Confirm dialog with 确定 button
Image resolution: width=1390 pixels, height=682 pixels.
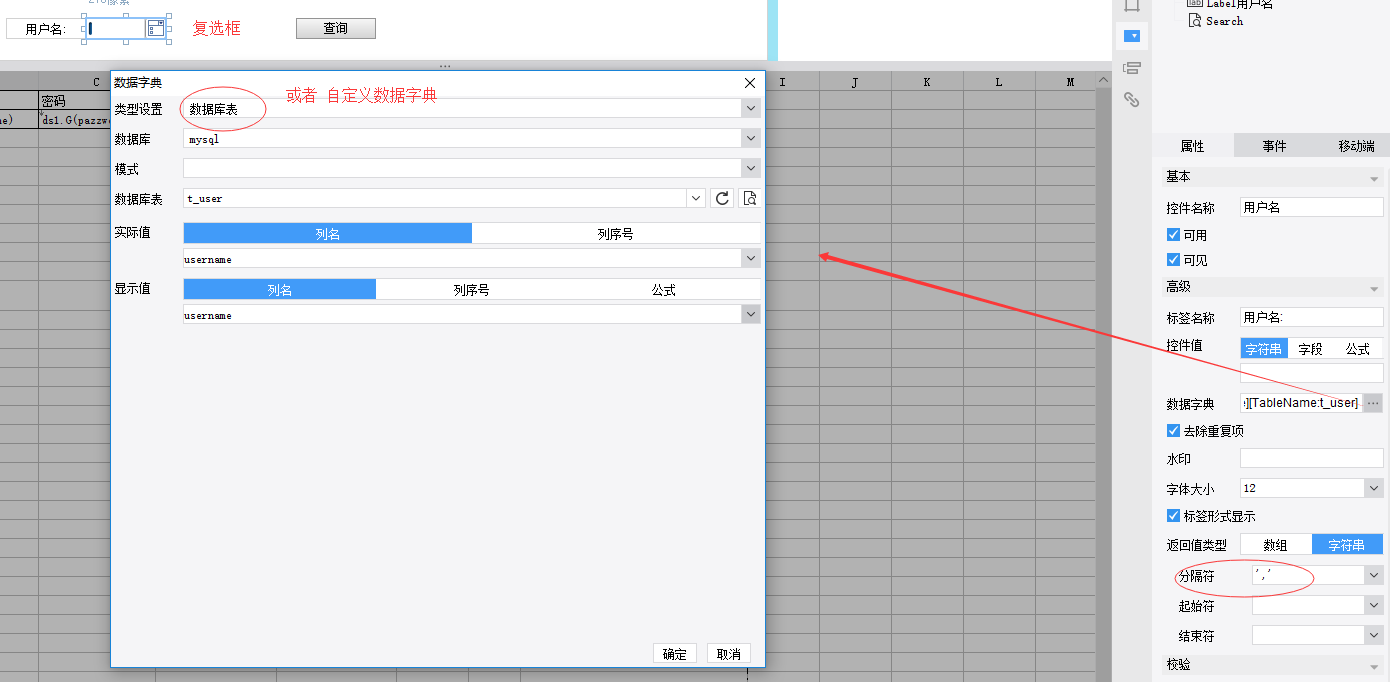[675, 654]
